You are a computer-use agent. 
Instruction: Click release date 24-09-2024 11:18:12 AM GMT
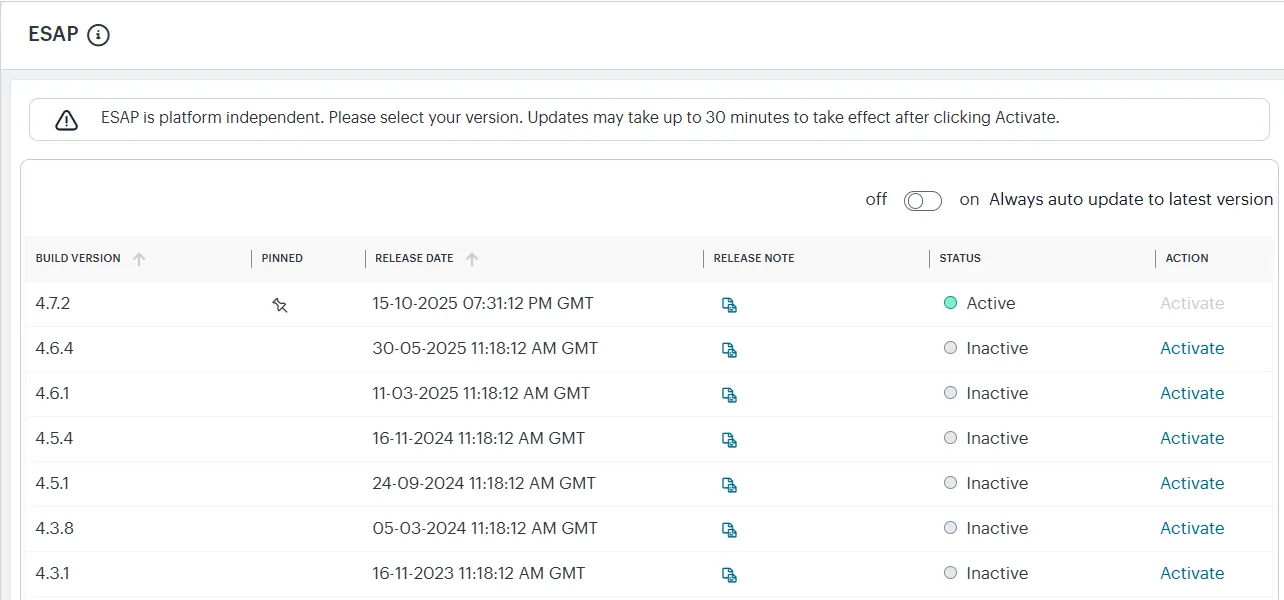point(484,483)
